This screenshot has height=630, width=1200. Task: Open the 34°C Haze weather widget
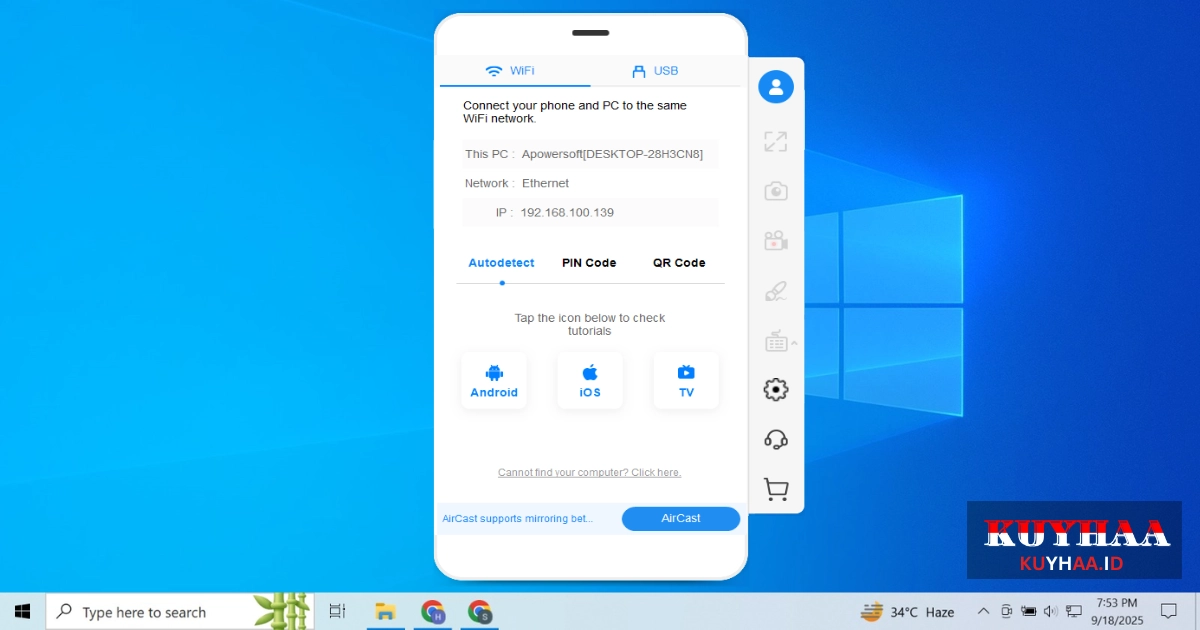point(907,611)
